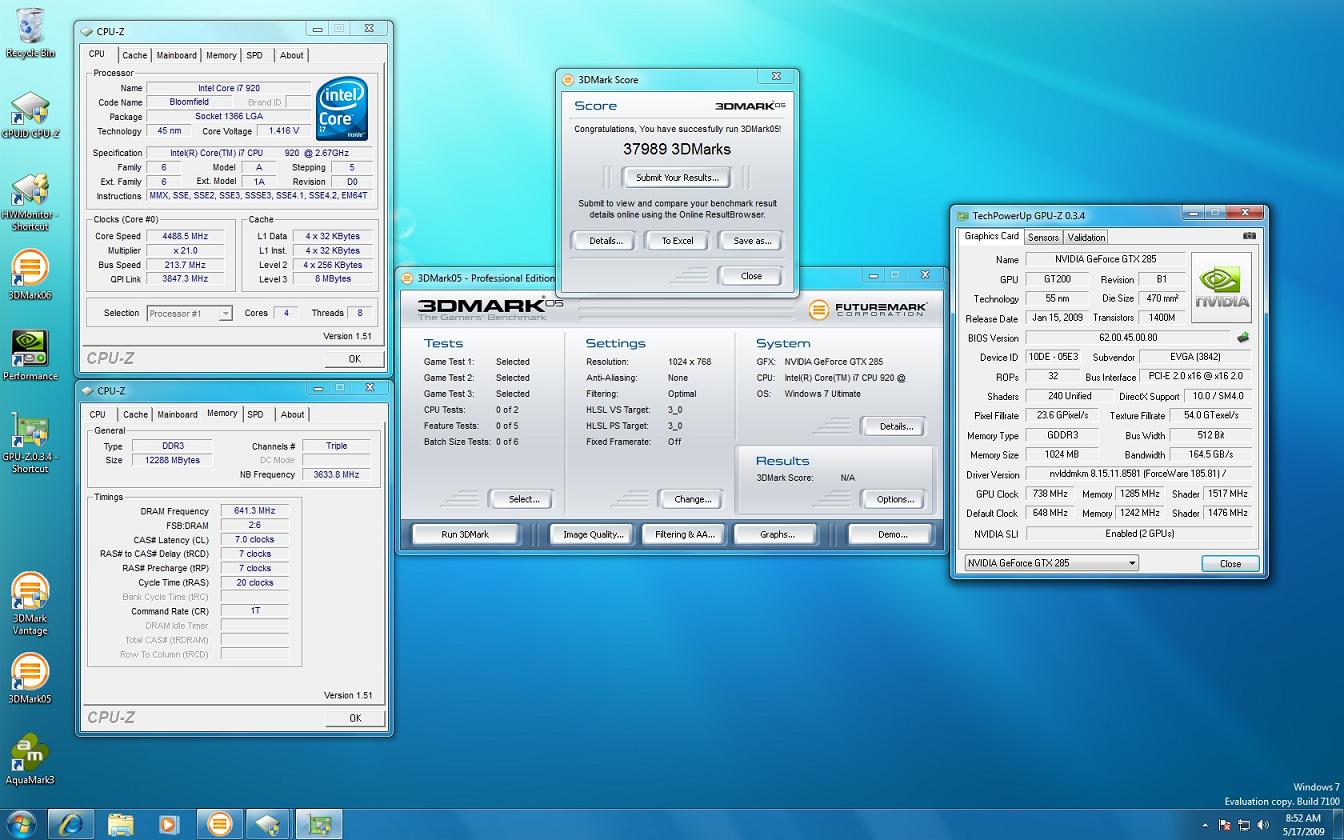Open the Sensors tab in GPU-Z
This screenshot has height=840, width=1344.
pos(1043,237)
